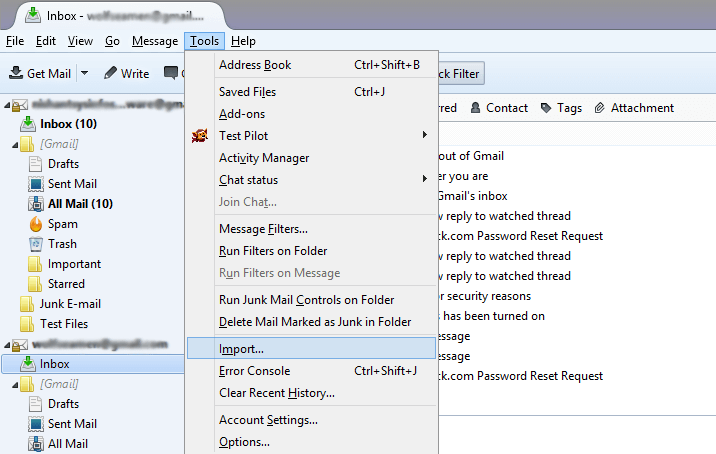Image resolution: width=716 pixels, height=454 pixels.
Task: Click the first account's Drafts page icon
Action: 35,164
